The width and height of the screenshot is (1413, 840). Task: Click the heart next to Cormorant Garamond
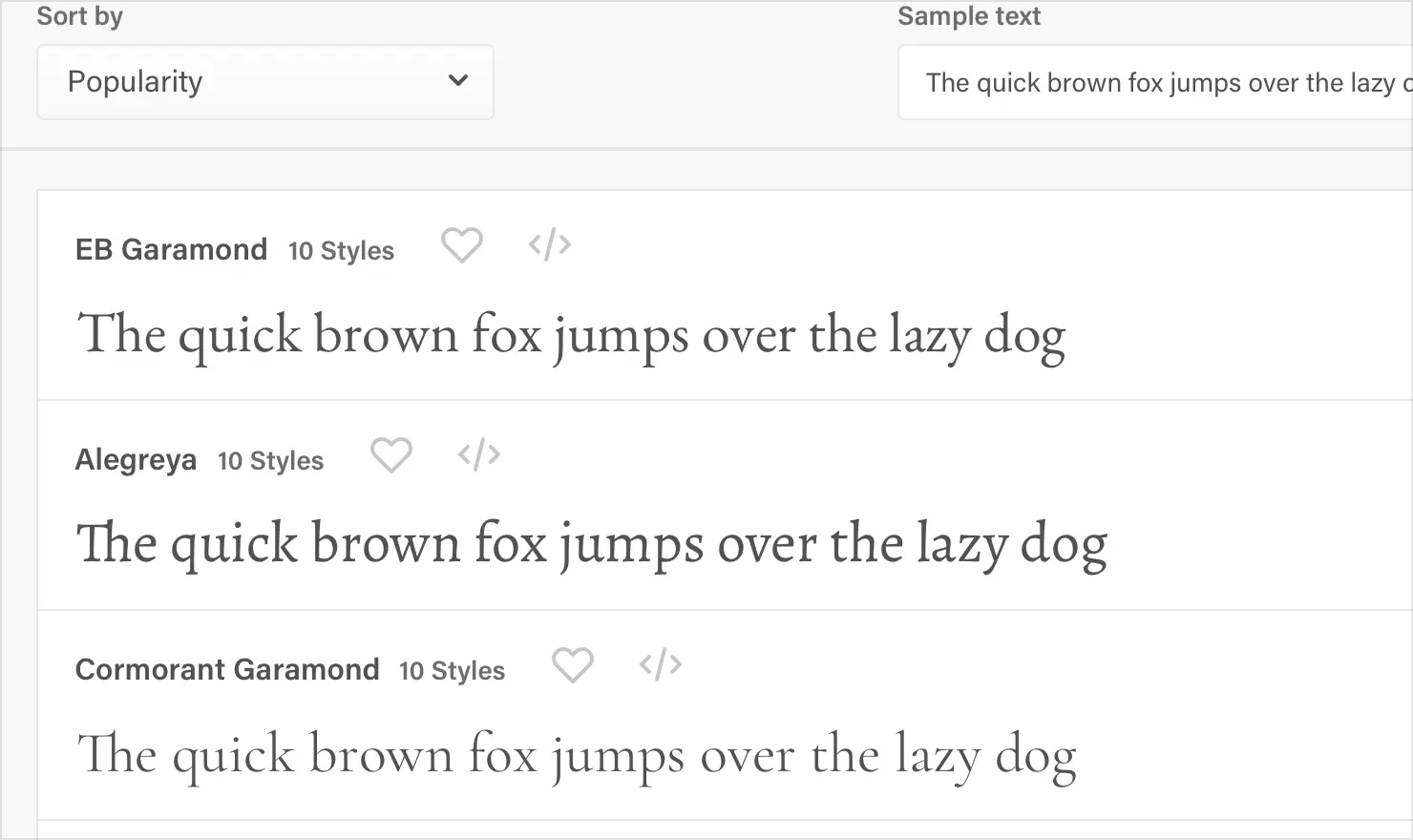[x=573, y=665]
